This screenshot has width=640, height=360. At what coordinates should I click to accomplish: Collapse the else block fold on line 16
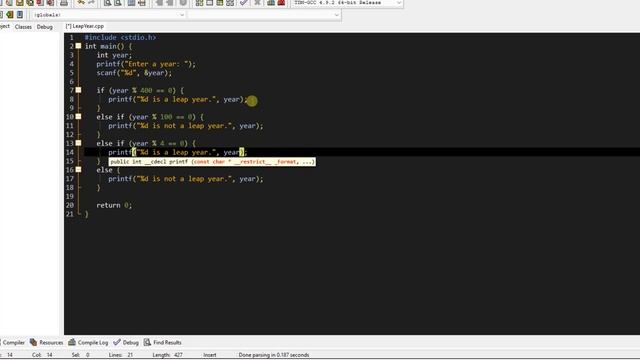click(78, 170)
